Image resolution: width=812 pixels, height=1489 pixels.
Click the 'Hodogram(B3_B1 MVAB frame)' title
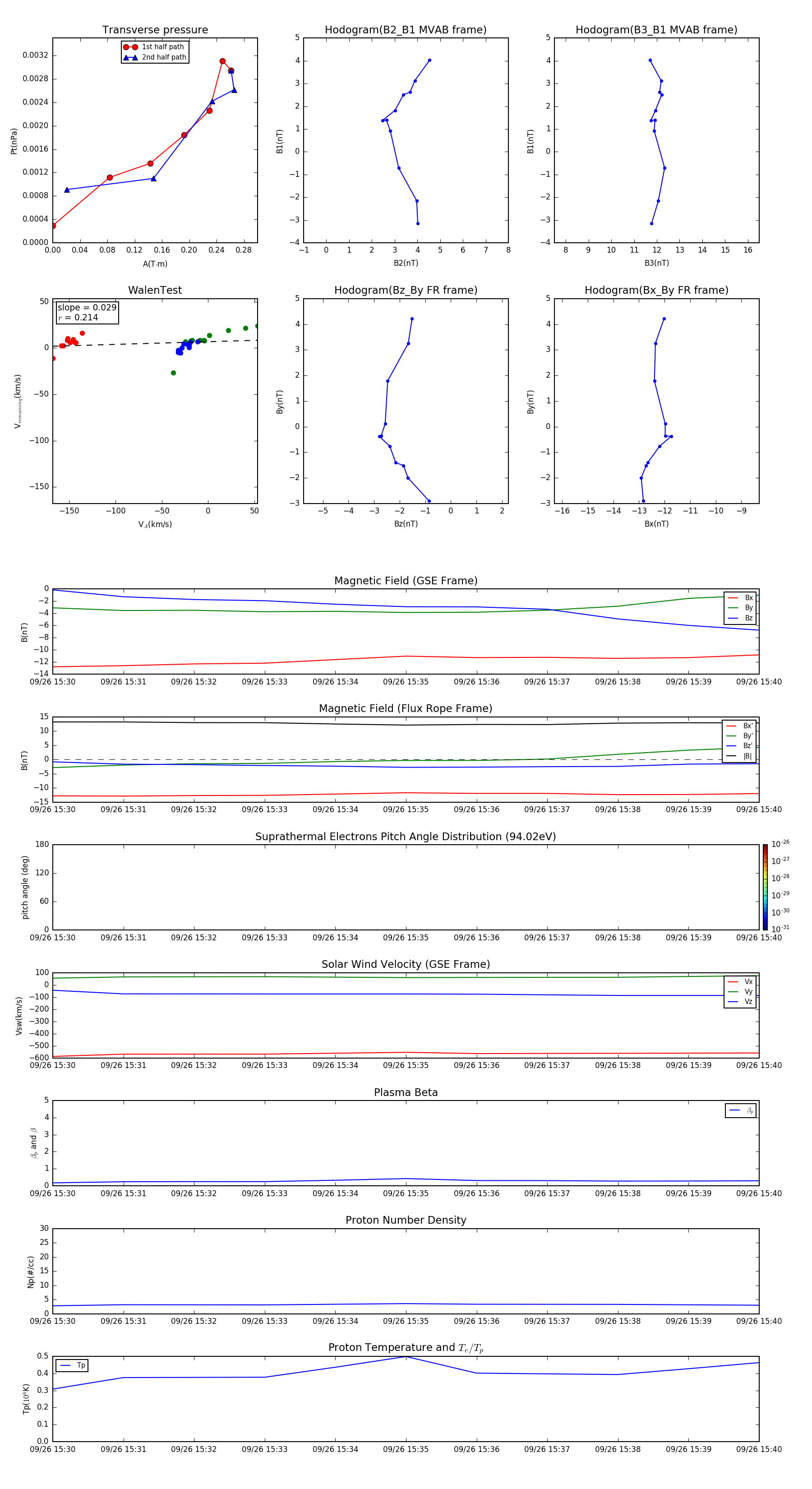click(656, 30)
